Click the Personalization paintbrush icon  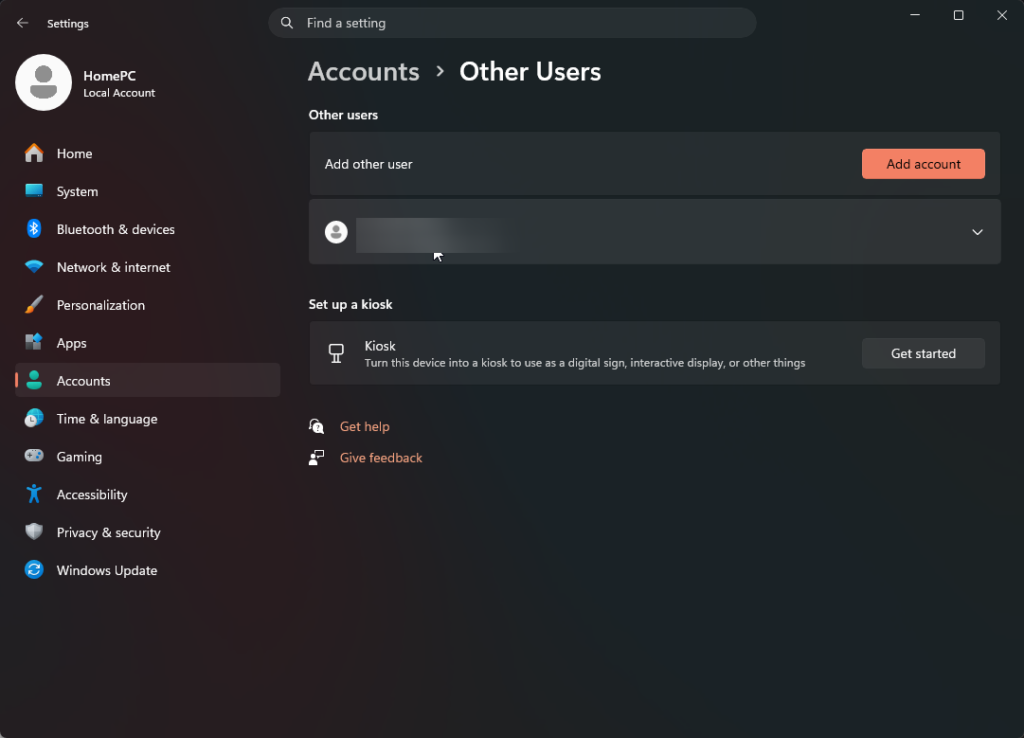pyautogui.click(x=34, y=304)
